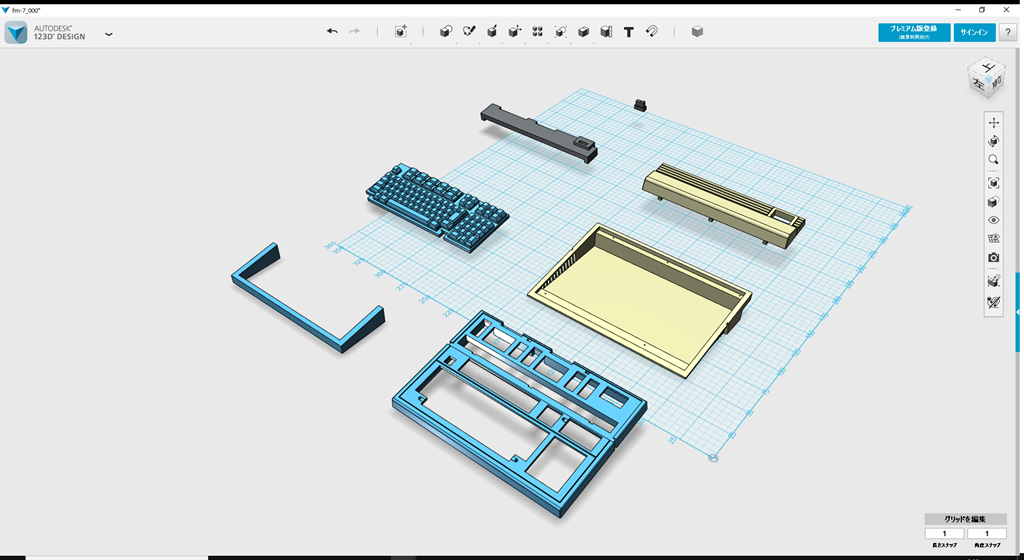Screen dimensions: 1024x560
Task: Open the 123D Design application menu arrow
Action: click(x=109, y=34)
